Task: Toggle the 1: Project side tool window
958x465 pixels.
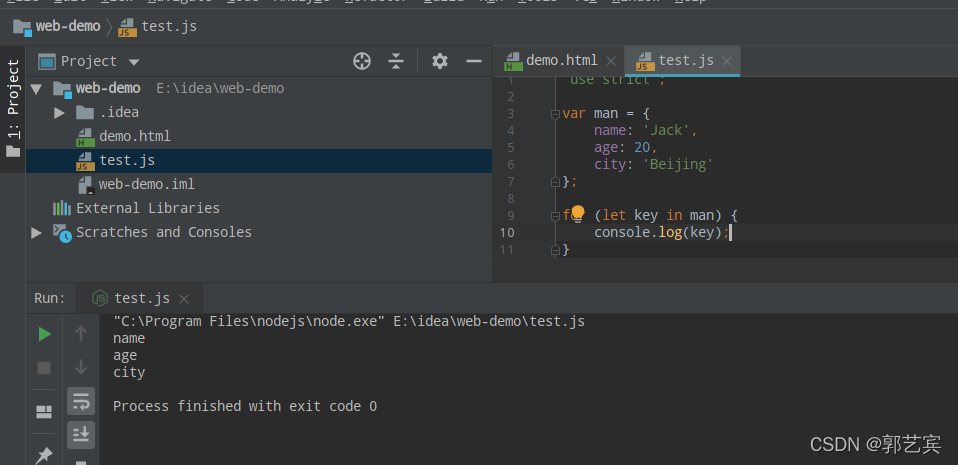Action: [13, 109]
